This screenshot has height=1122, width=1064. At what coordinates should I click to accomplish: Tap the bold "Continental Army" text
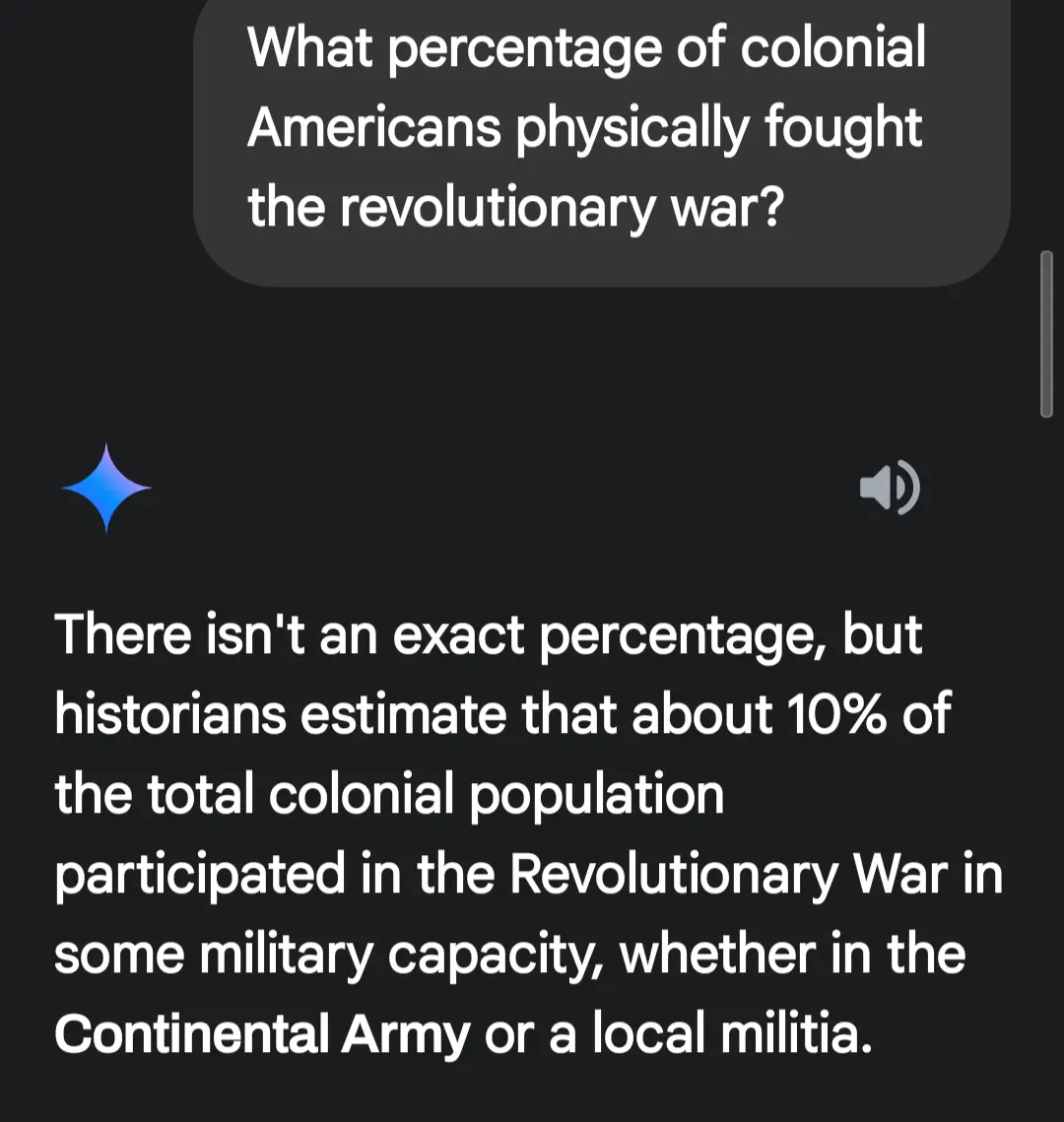tap(262, 1034)
